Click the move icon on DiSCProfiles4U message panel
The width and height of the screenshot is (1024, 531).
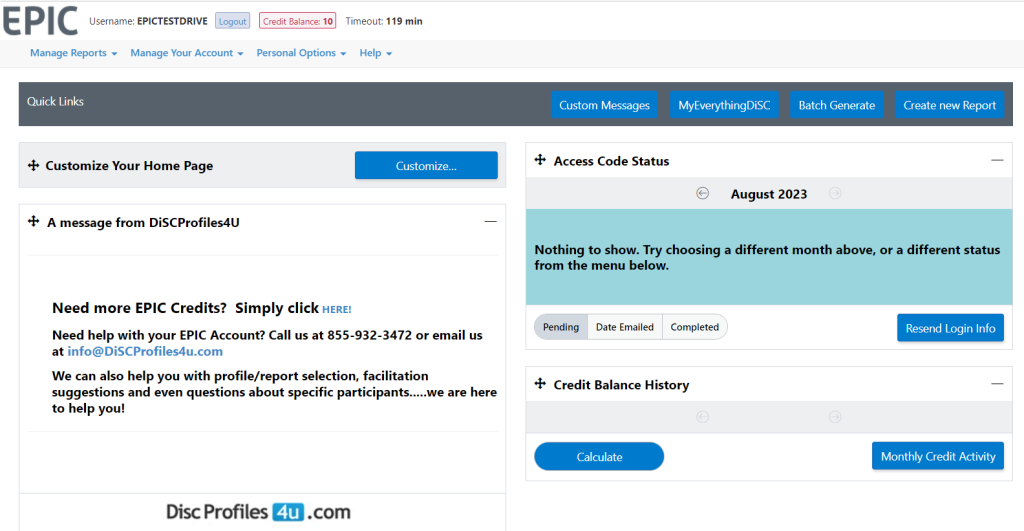(x=33, y=222)
